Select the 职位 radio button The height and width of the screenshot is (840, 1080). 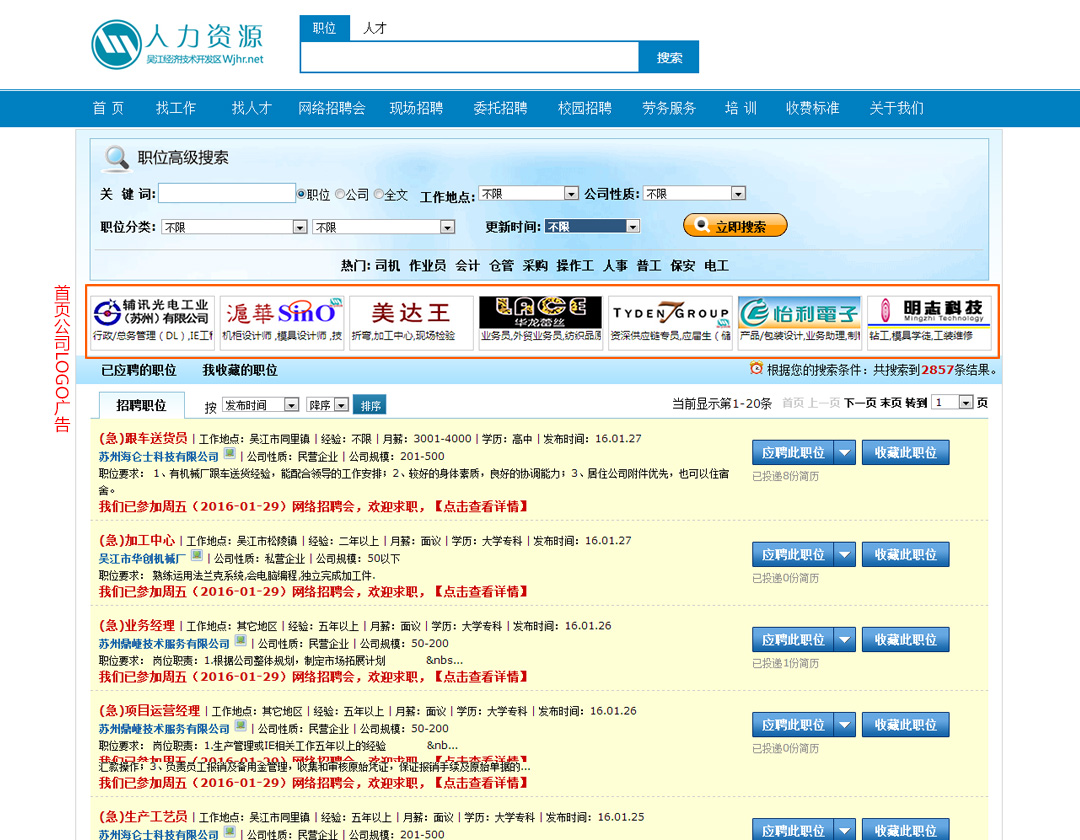(x=301, y=194)
